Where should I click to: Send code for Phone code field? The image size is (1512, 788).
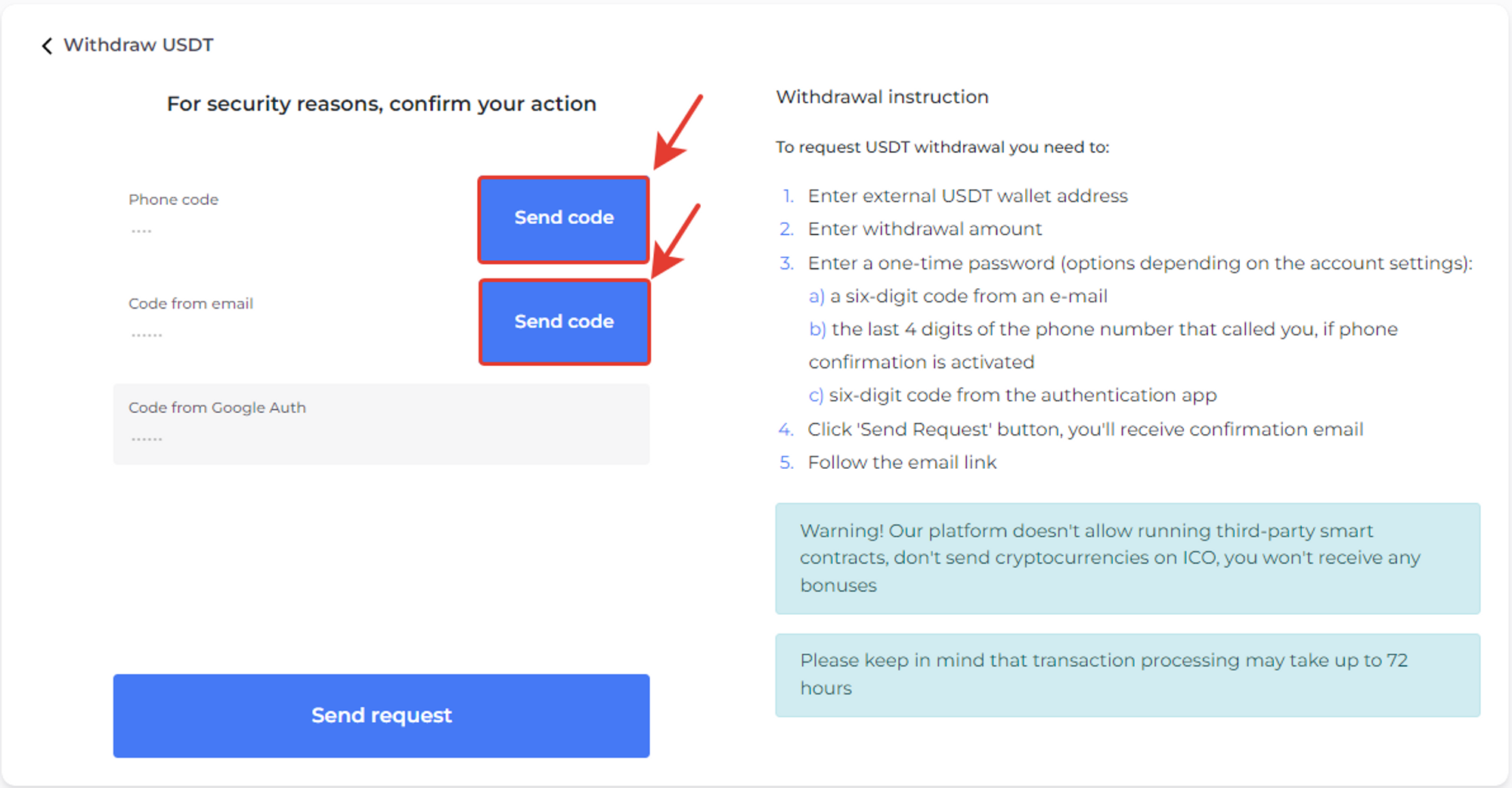pyautogui.click(x=564, y=219)
